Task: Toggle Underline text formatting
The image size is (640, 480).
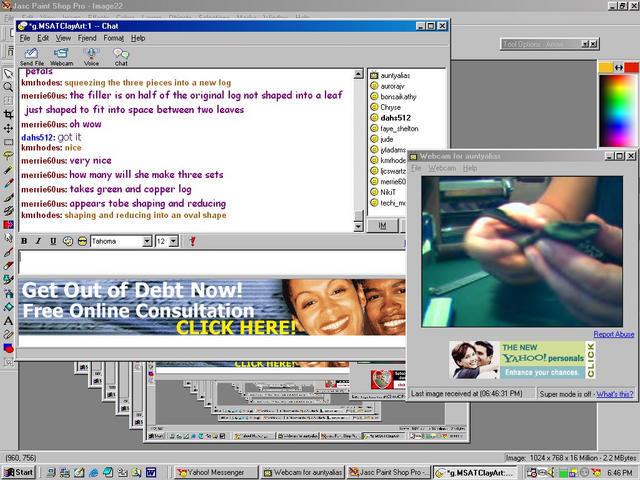Action: pos(53,241)
